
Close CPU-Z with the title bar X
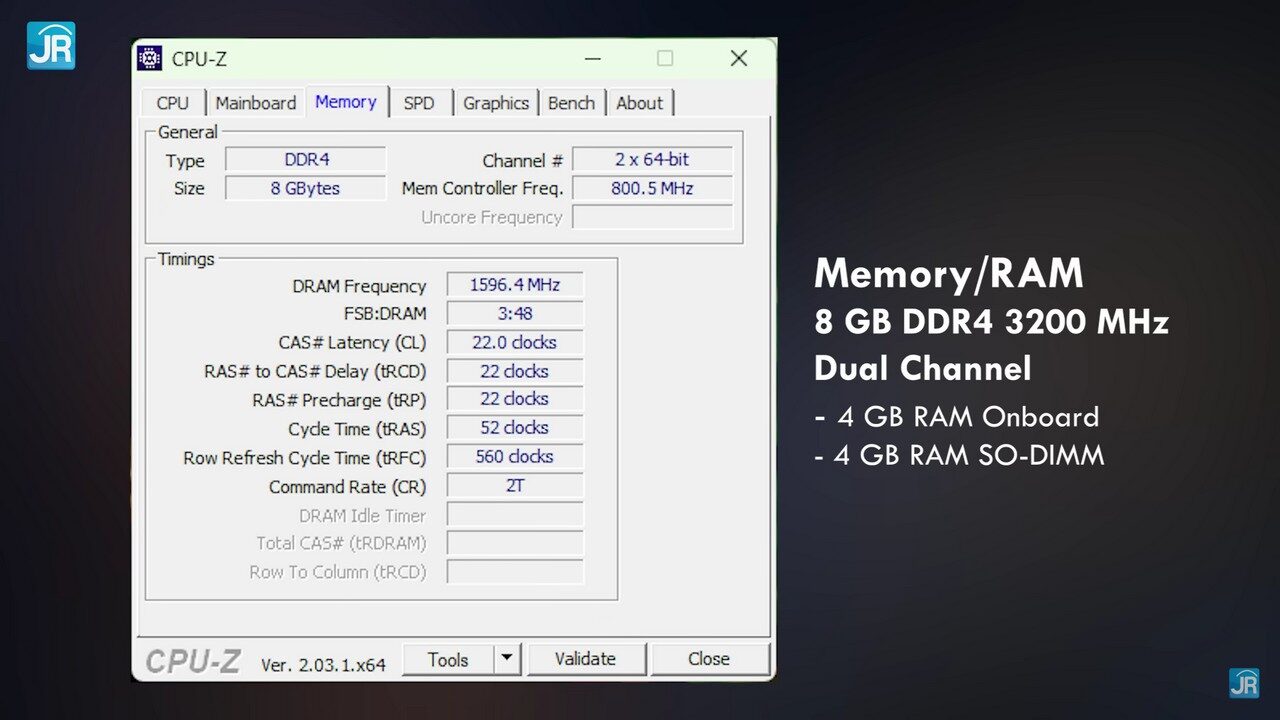point(739,58)
